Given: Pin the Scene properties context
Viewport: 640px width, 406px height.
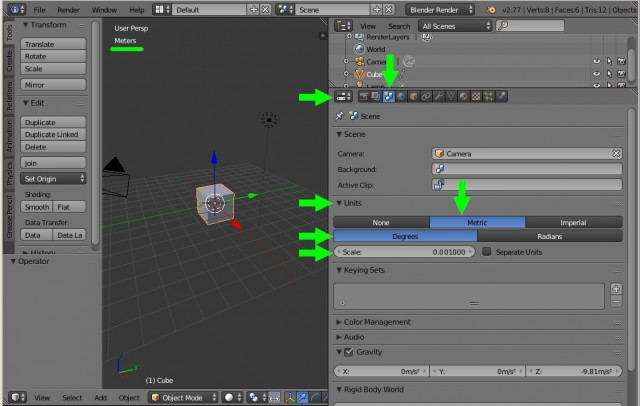Looking at the screenshot, I should pos(339,116).
